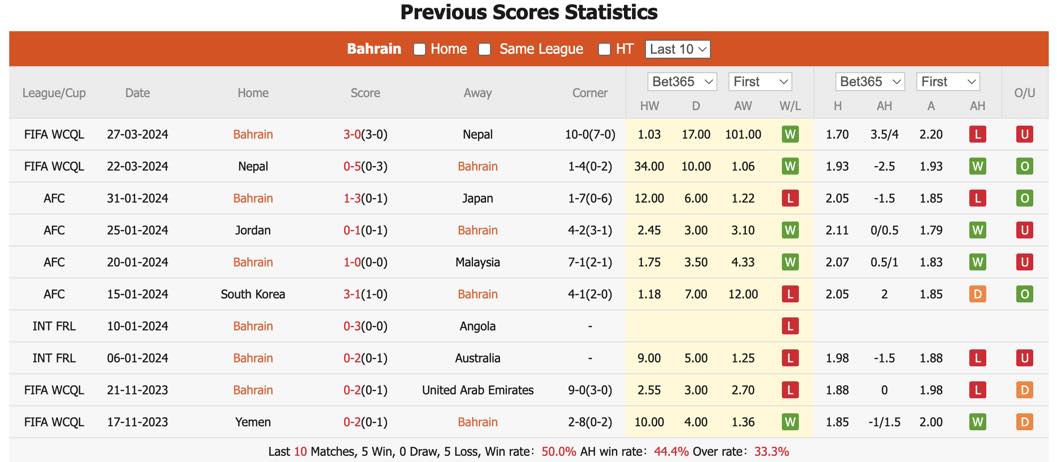Open the 3-0 score of Bahrain vs Nepal

pyautogui.click(x=351, y=134)
